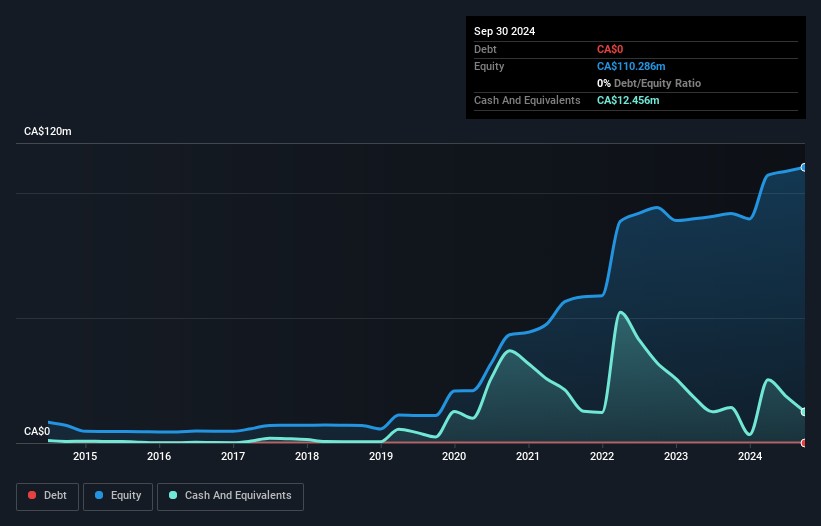Click the Debt CA$0 value in tooltip

(x=611, y=49)
